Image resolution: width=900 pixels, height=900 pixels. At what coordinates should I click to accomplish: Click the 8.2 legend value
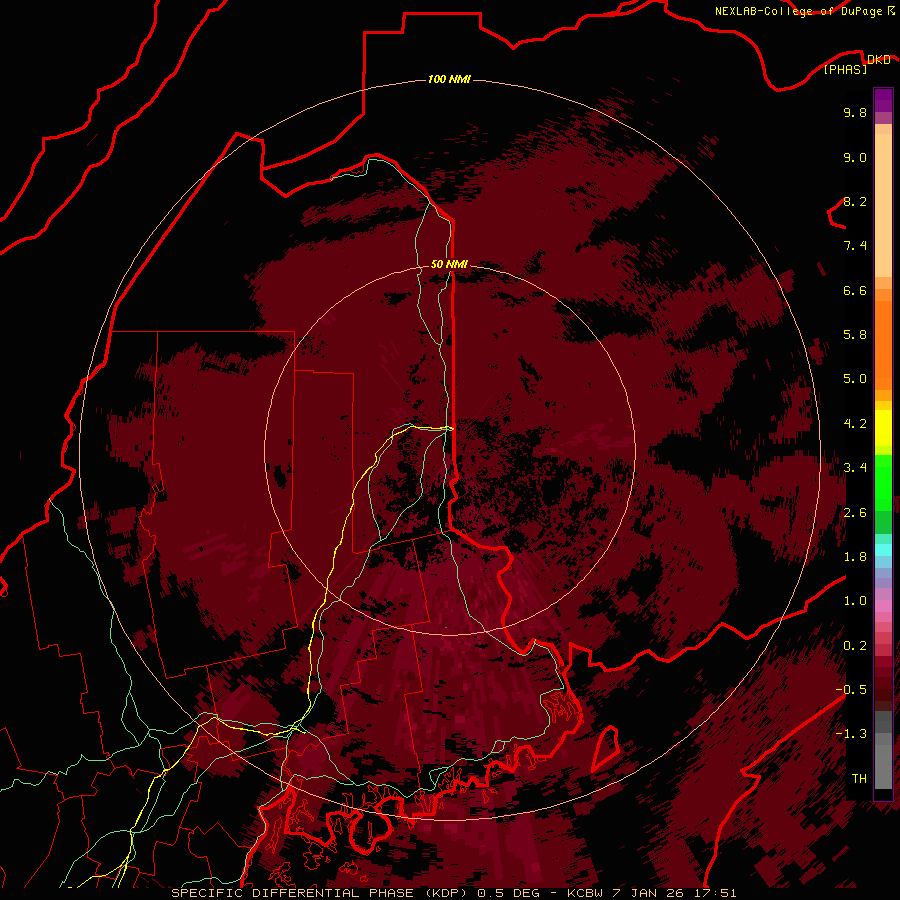(855, 201)
